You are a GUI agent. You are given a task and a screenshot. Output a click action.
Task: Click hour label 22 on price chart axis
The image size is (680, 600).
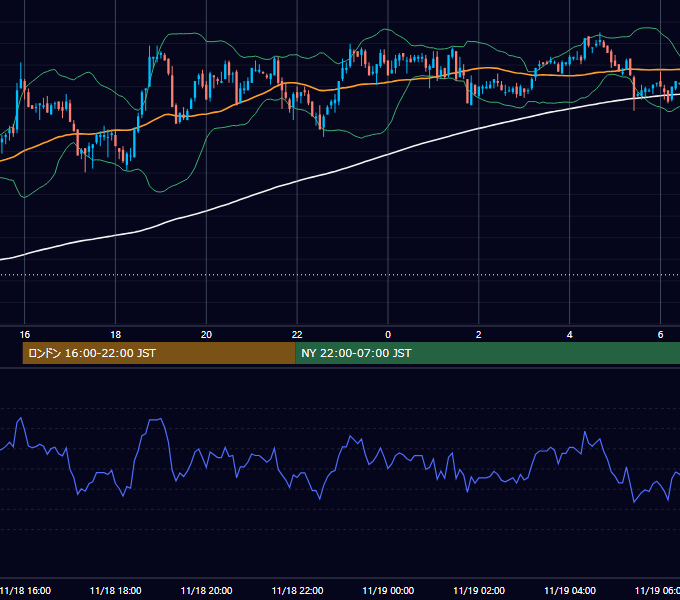tap(297, 335)
